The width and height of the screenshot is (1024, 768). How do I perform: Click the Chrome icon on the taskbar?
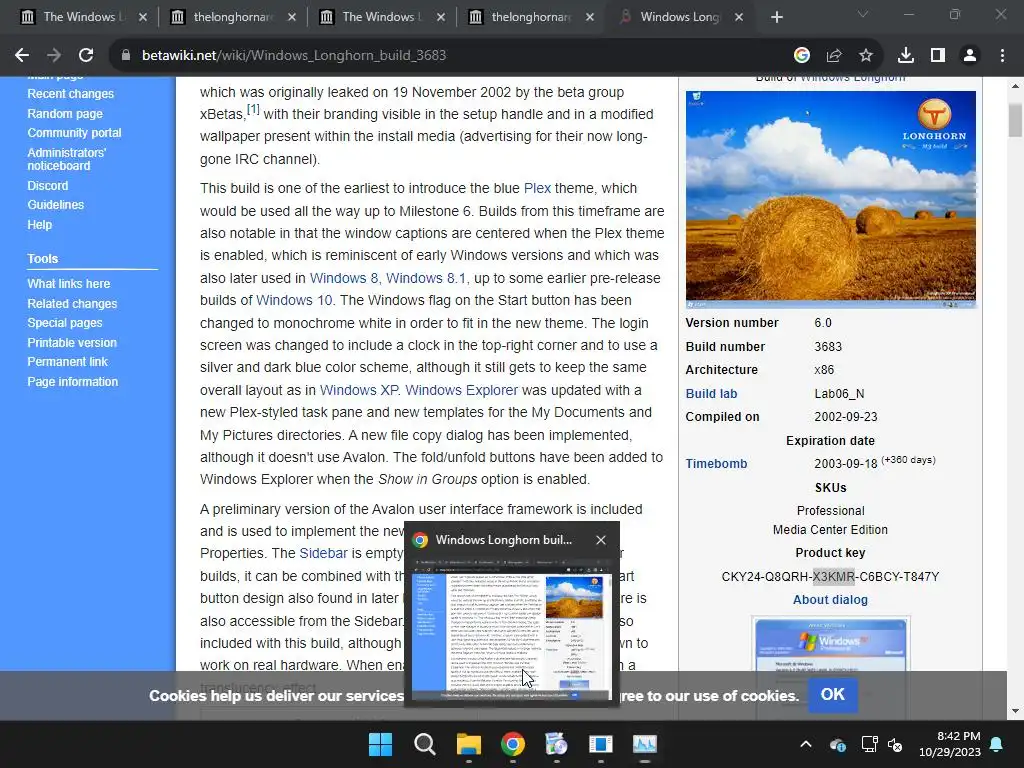click(513, 744)
